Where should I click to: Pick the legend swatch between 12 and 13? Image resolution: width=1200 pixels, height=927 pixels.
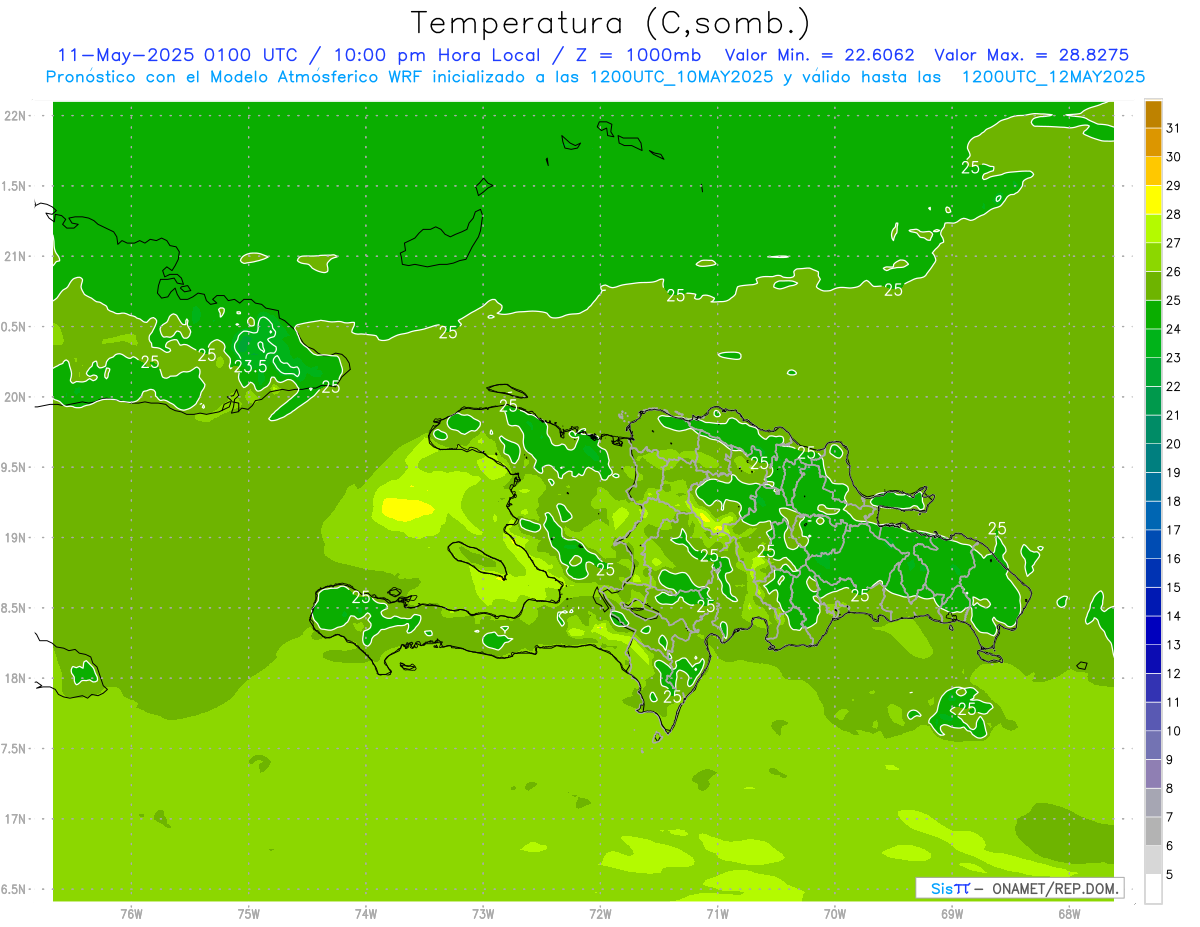pos(1153,659)
